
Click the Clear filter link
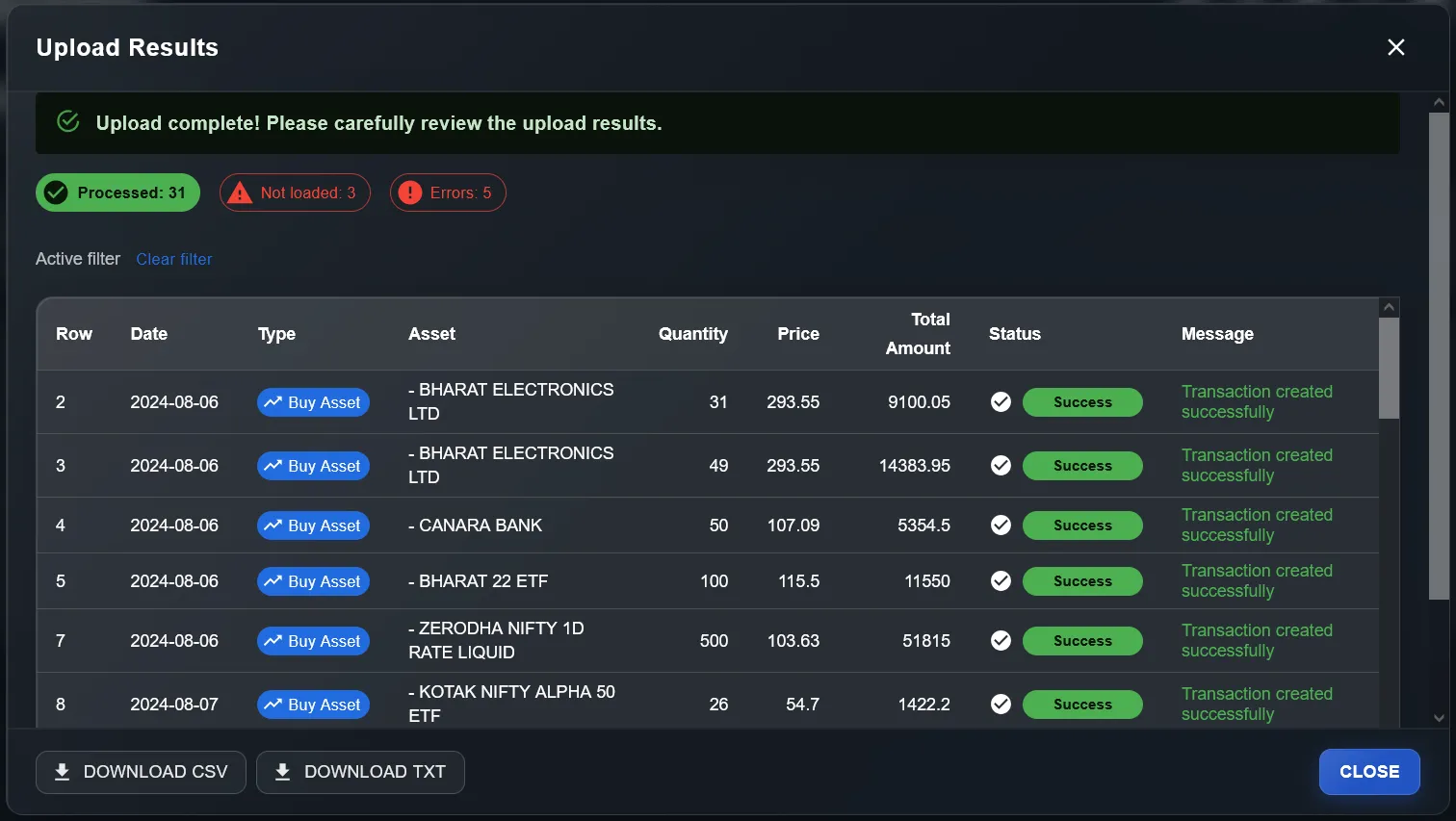(173, 259)
